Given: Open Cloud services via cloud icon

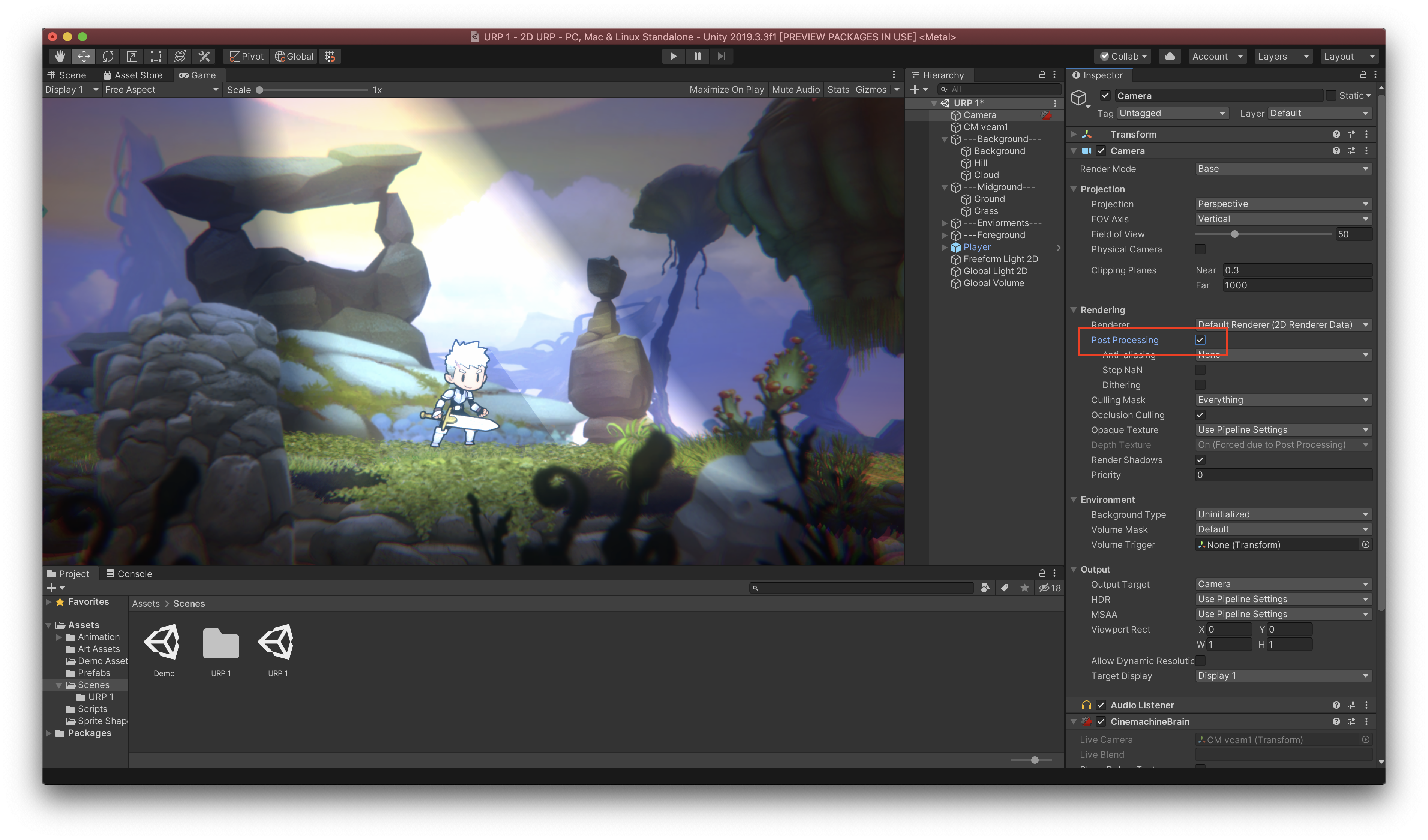Looking at the screenshot, I should click(1170, 56).
